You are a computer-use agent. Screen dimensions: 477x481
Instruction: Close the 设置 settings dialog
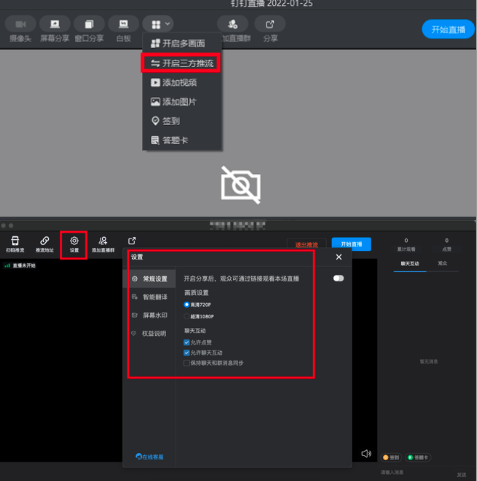[339, 257]
